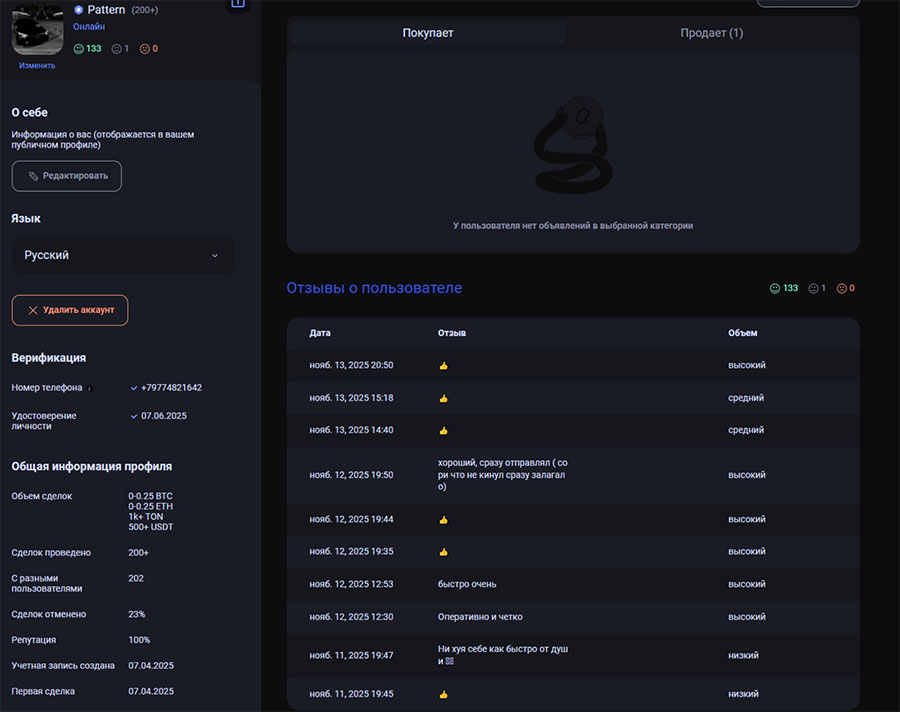Click the Удалить аккаунт button
Screen dimensions: 900x712
(70, 310)
